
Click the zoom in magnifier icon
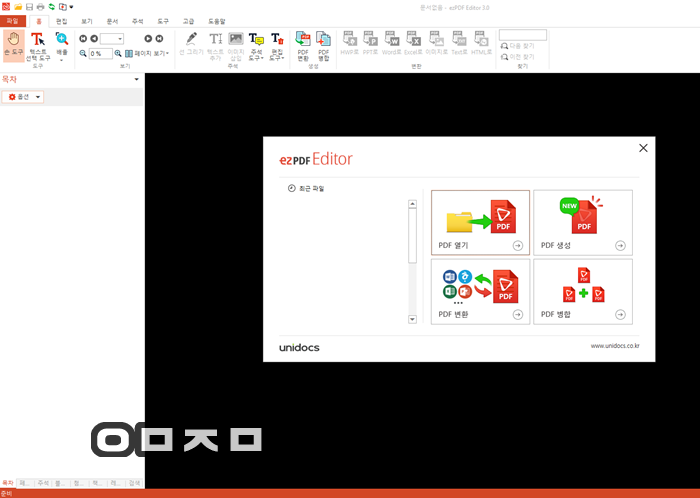[118, 54]
